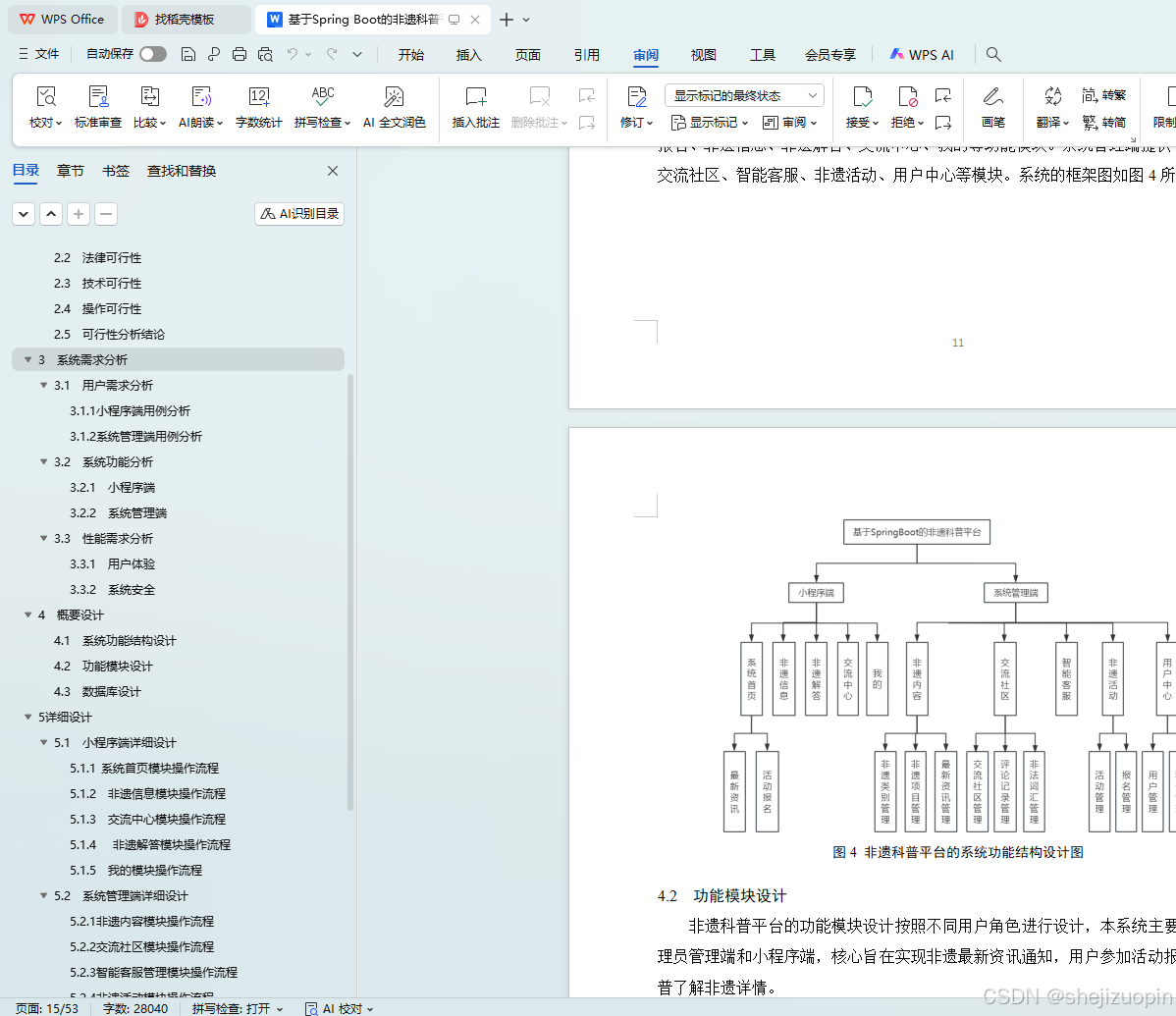Open the 插入 ribbon tab
This screenshot has height=1016, width=1176.
[x=469, y=54]
